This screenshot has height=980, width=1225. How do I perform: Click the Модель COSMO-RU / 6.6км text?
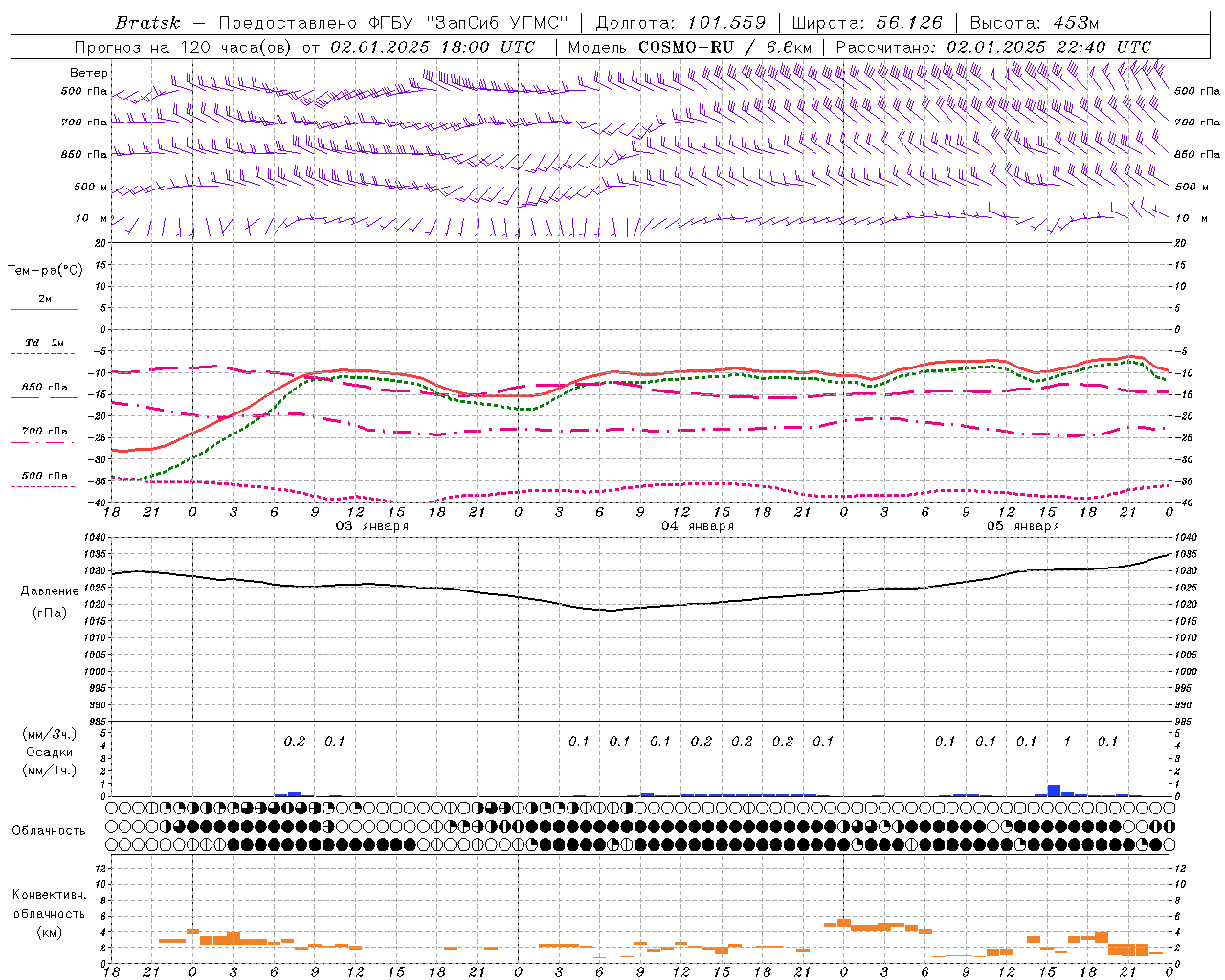point(690,47)
